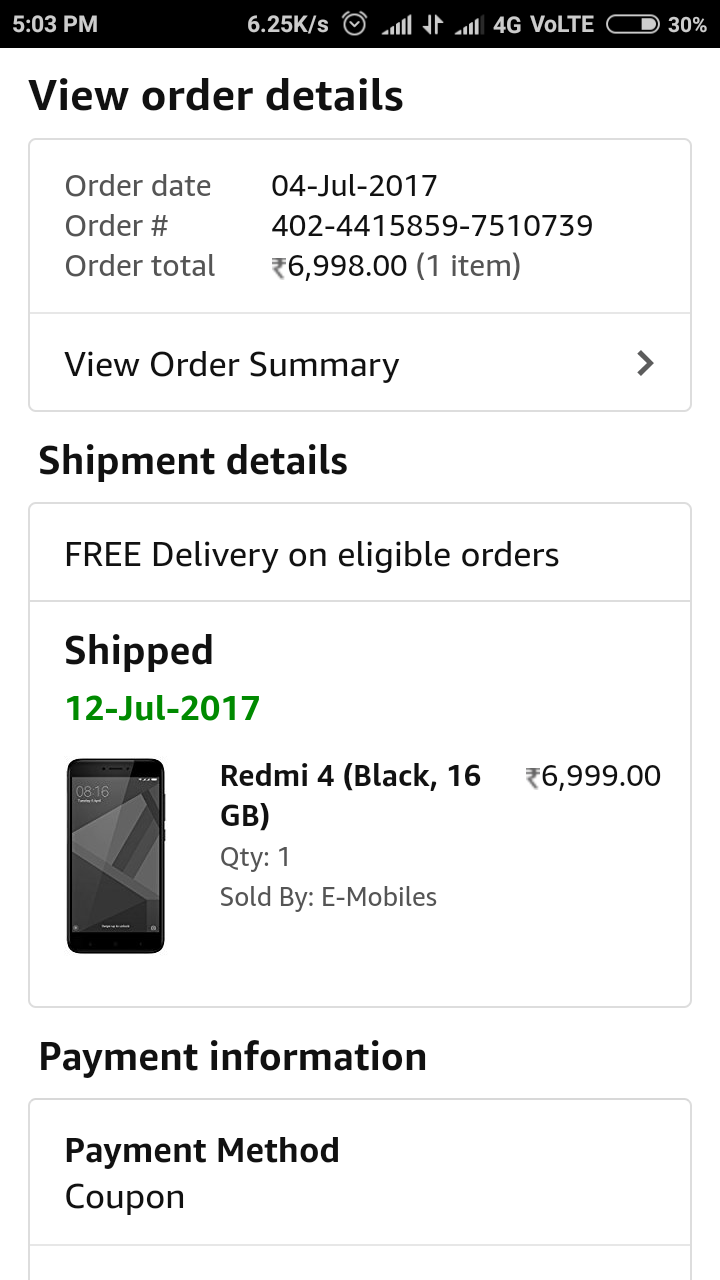Tap the 4G VoLTE network indicator
The image size is (720, 1280).
pyautogui.click(x=543, y=24)
